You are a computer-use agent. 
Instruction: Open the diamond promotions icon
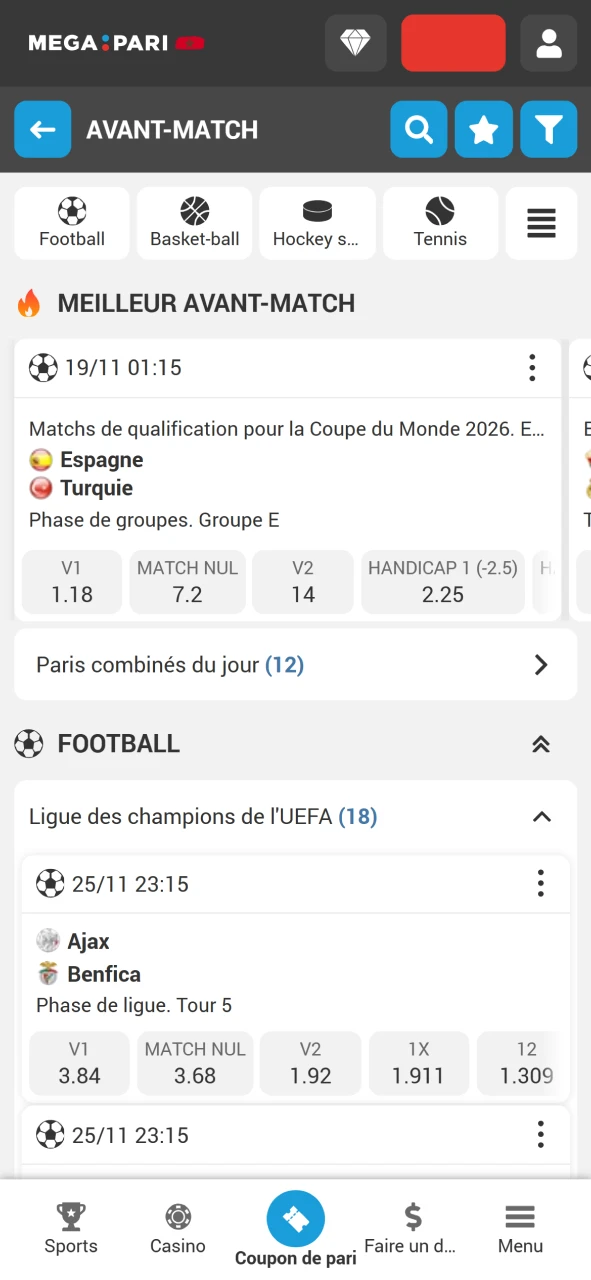pyautogui.click(x=355, y=42)
